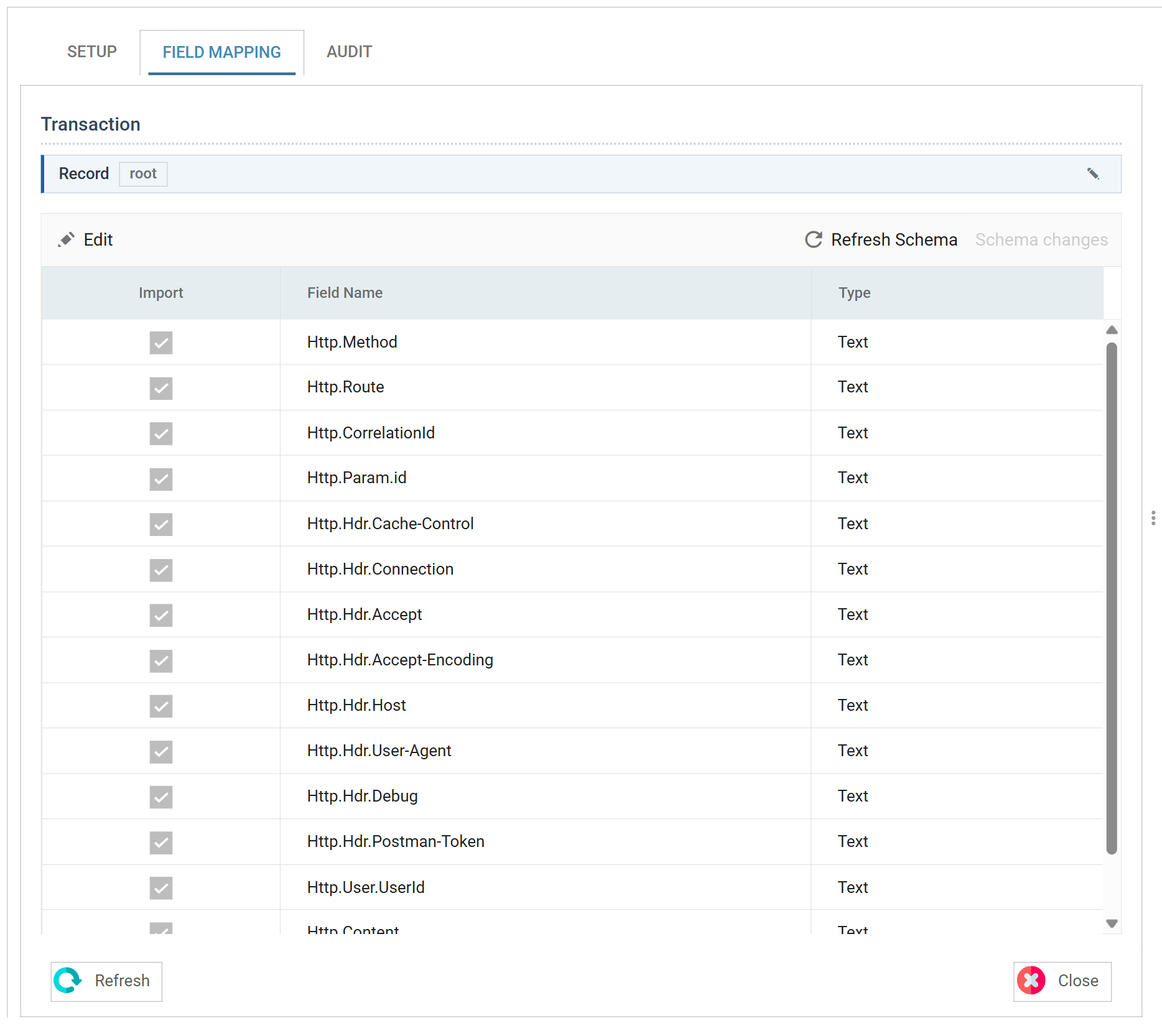The image size is (1162, 1036).
Task: Click the Edit label in the toolbar
Action: [x=98, y=240]
